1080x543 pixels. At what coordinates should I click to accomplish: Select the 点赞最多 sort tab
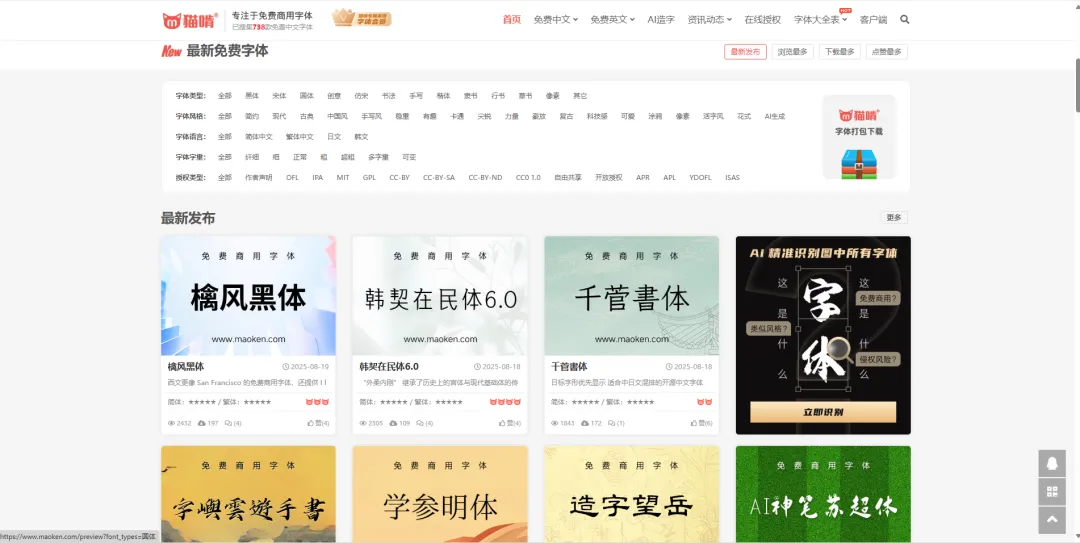tap(886, 52)
